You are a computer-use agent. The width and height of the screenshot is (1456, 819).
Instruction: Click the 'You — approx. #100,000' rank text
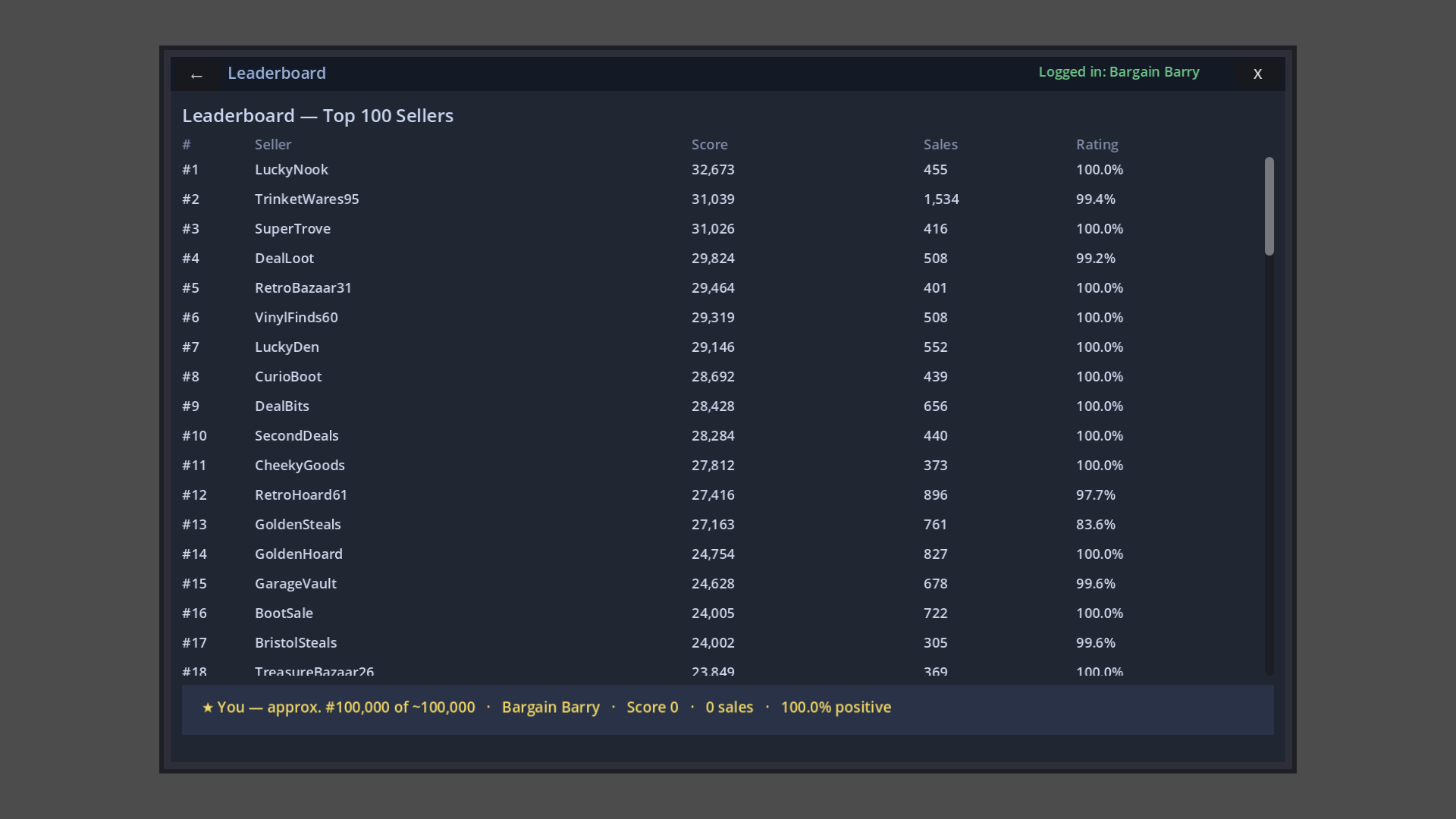point(338,708)
